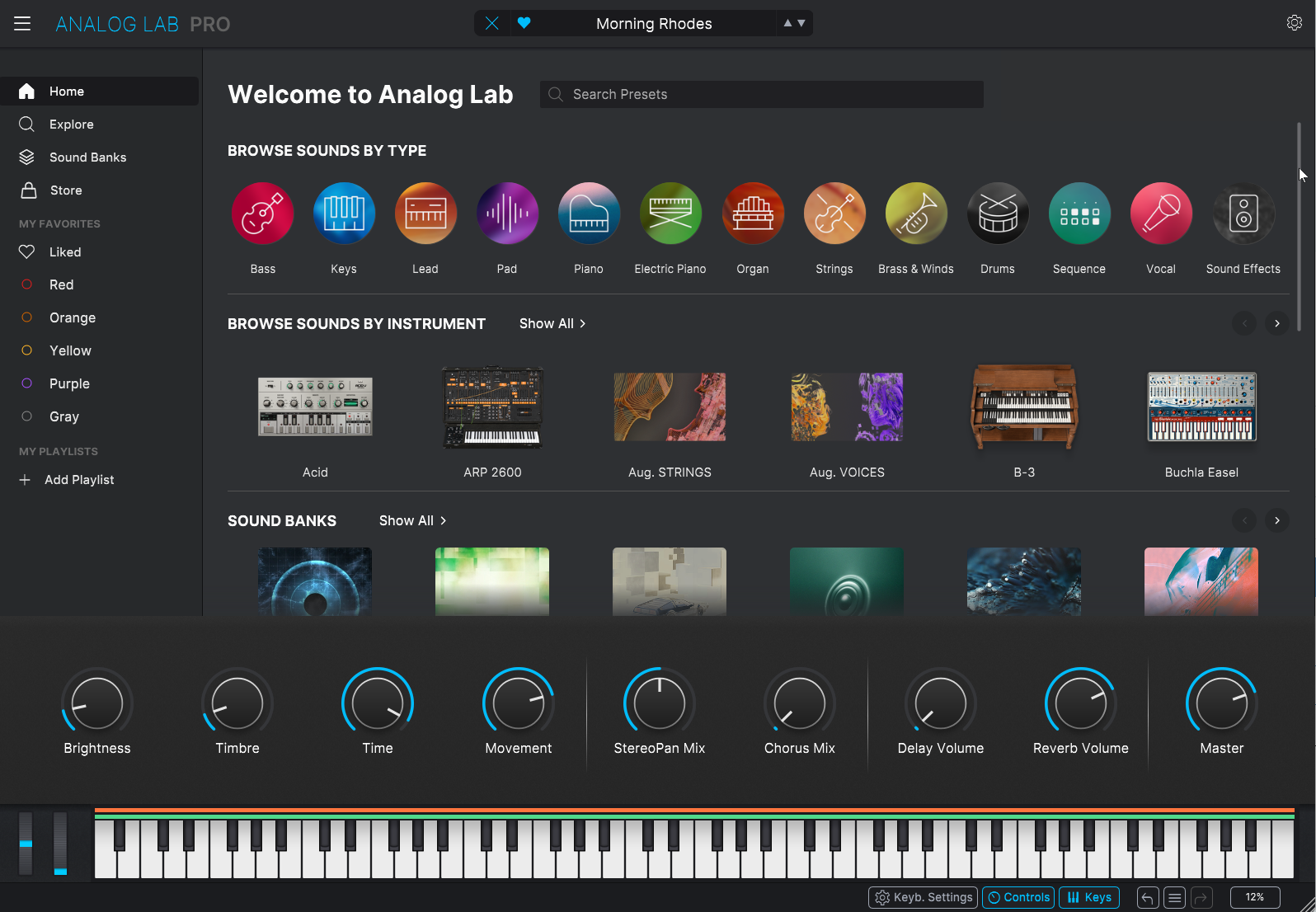
Task: Browse Drums sounds icon
Action: tap(998, 214)
